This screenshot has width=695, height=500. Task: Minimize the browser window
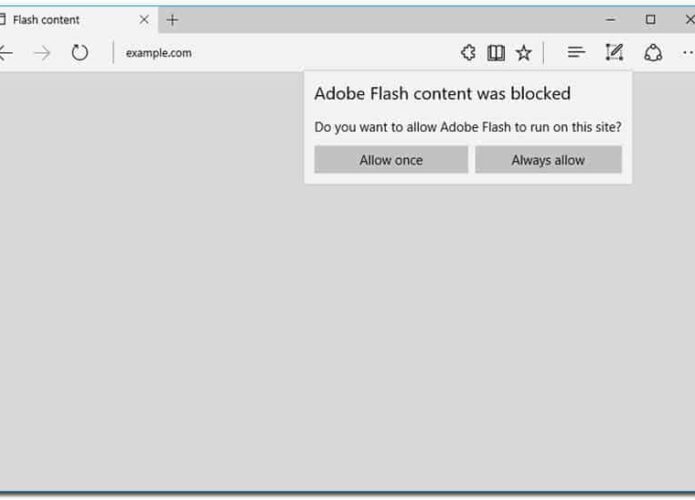[x=611, y=20]
